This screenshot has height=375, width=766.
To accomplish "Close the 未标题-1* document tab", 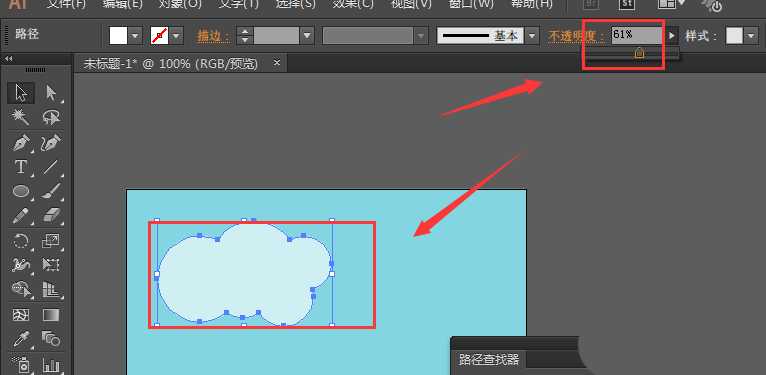I will point(277,62).
